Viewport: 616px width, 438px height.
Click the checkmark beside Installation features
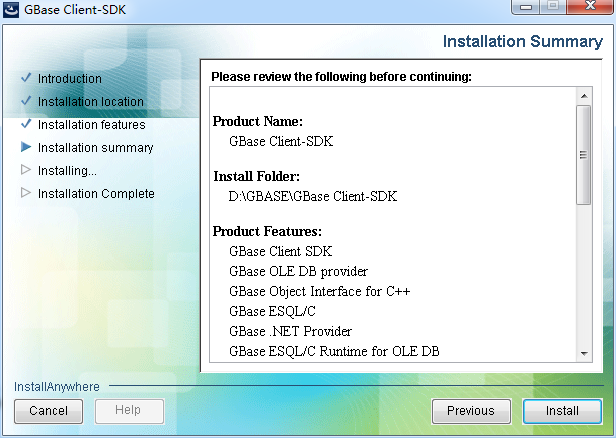click(x=26, y=124)
